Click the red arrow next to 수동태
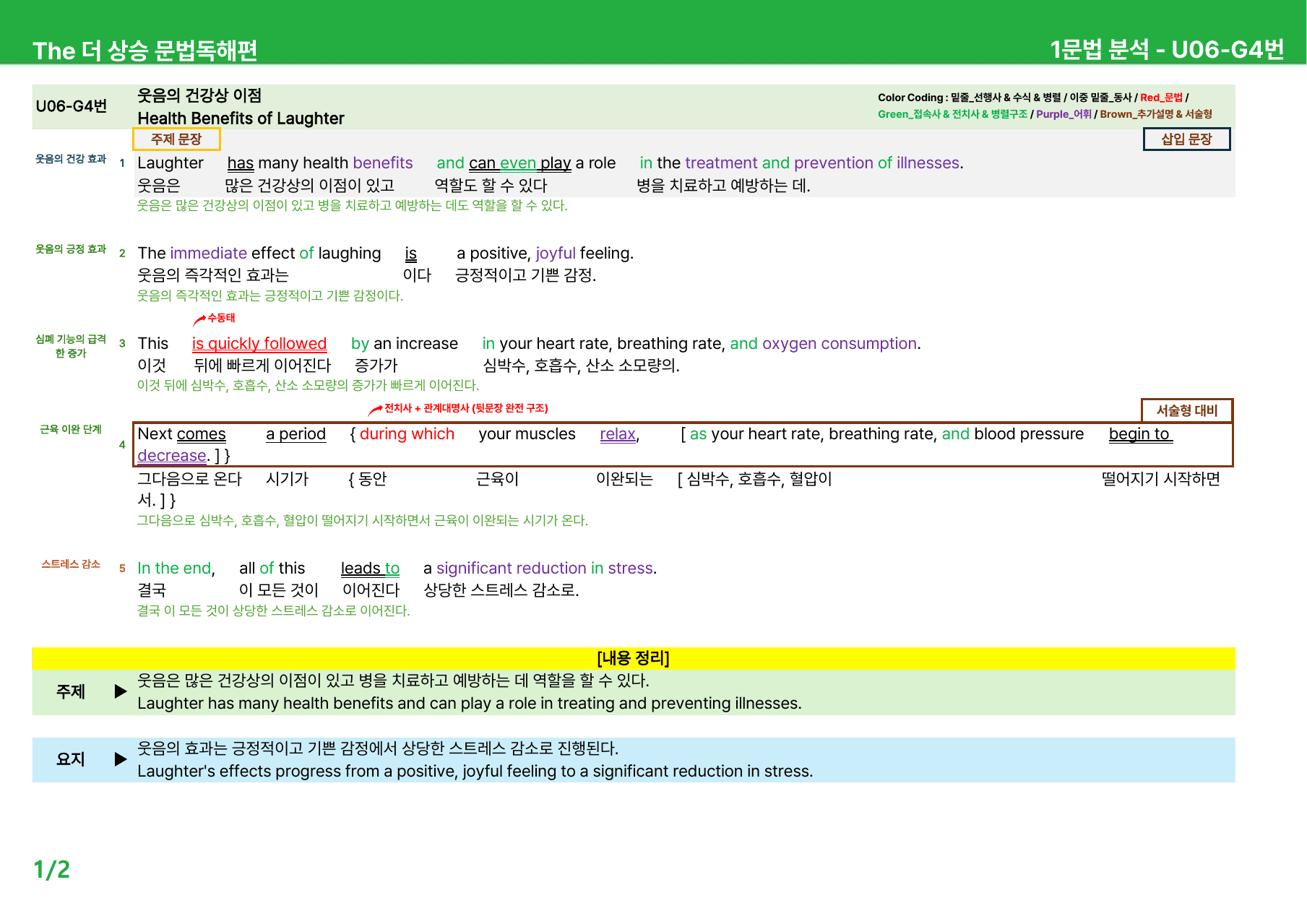The width and height of the screenshot is (1307, 924). tap(199, 320)
